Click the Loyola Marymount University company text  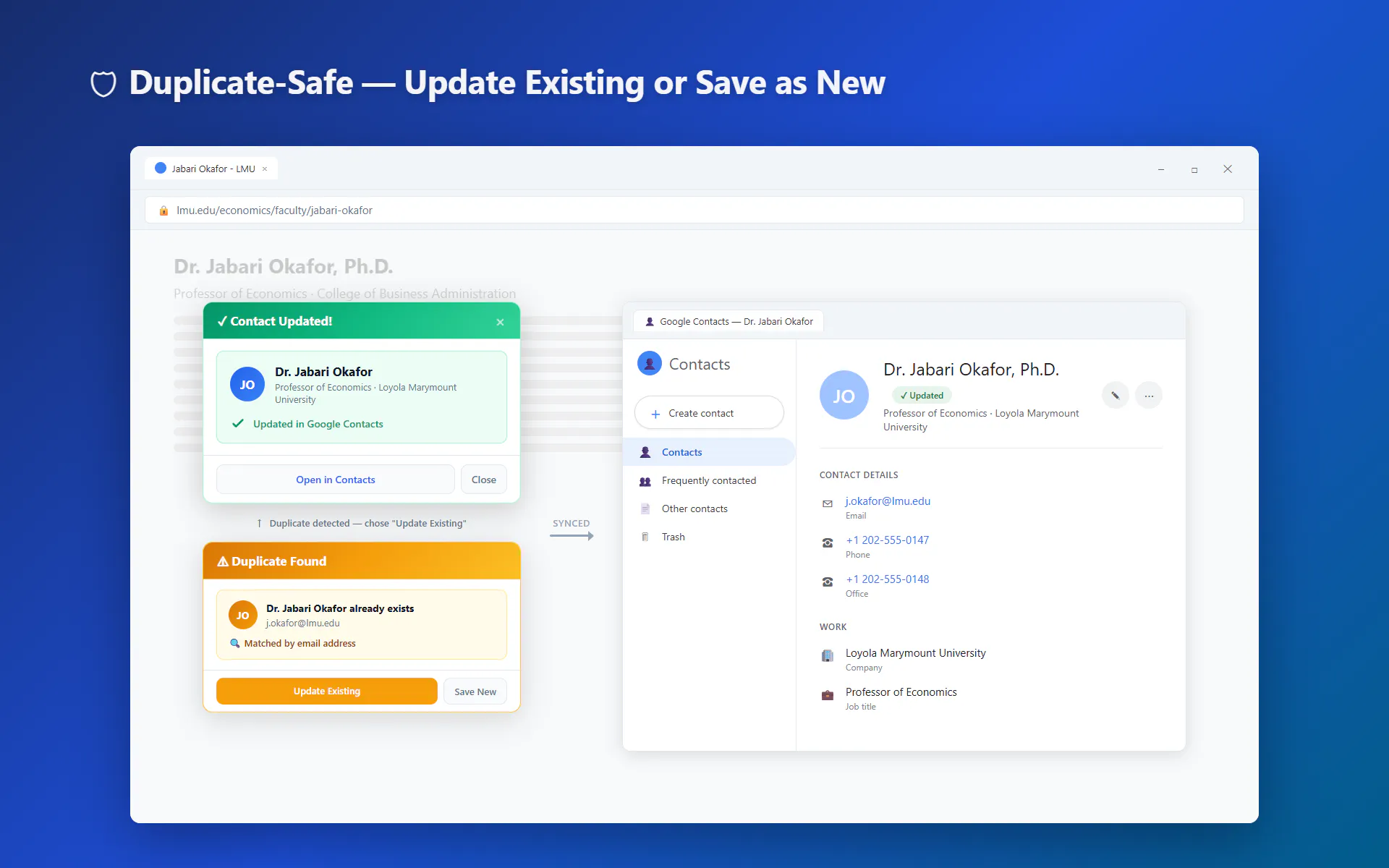tap(916, 653)
